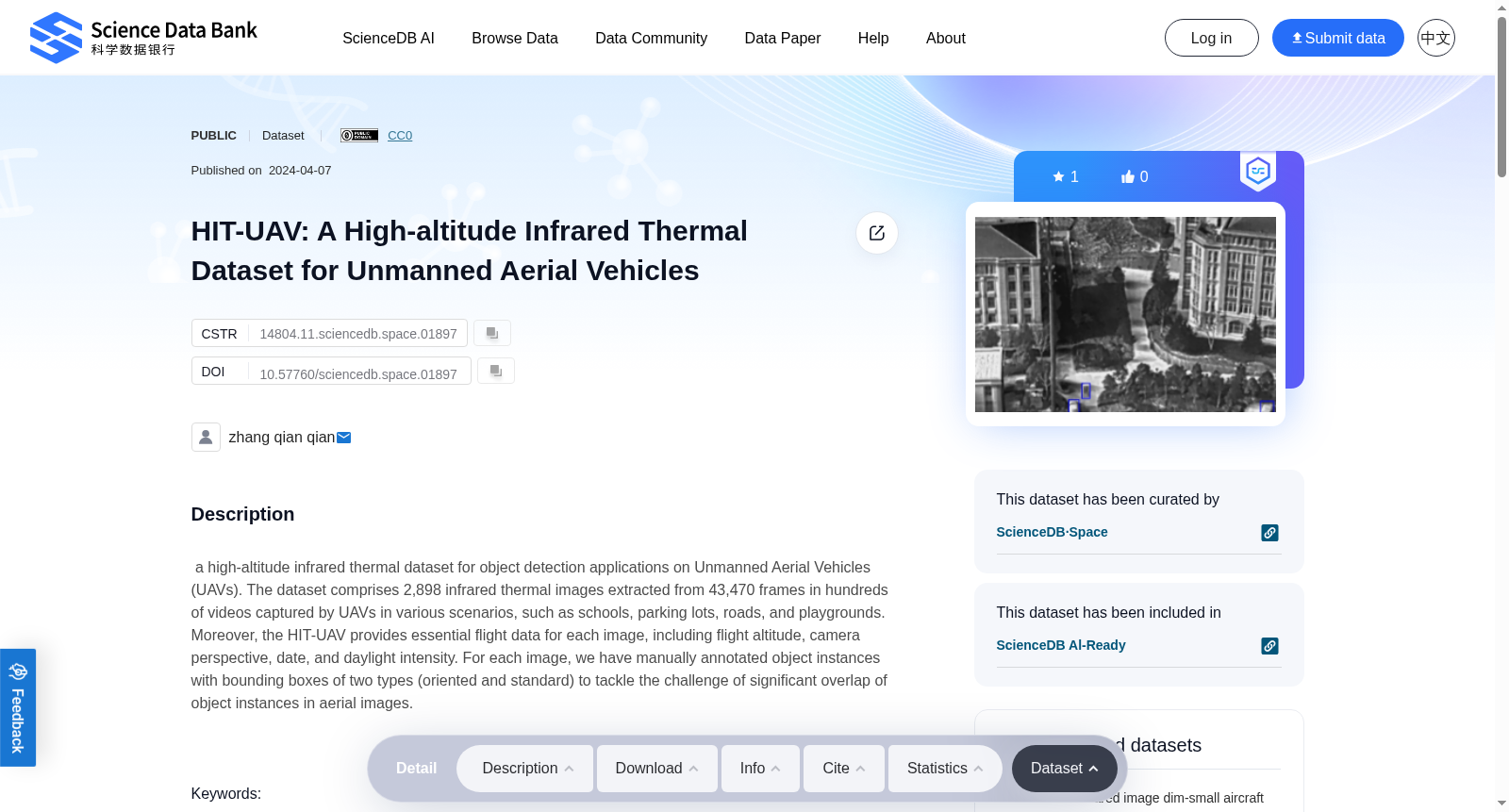Screen dimensions: 1509x812
Task: Open ScienceDB AI menu item
Action: 389,38
